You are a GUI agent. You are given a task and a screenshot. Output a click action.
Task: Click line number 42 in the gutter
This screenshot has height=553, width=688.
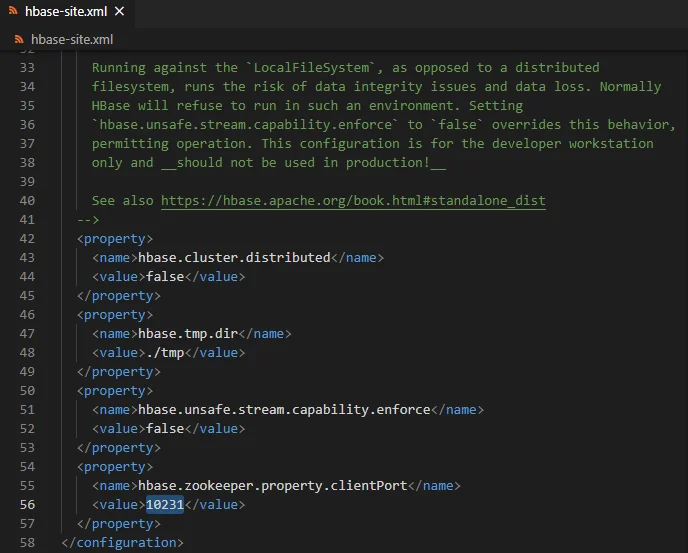pyautogui.click(x=26, y=238)
